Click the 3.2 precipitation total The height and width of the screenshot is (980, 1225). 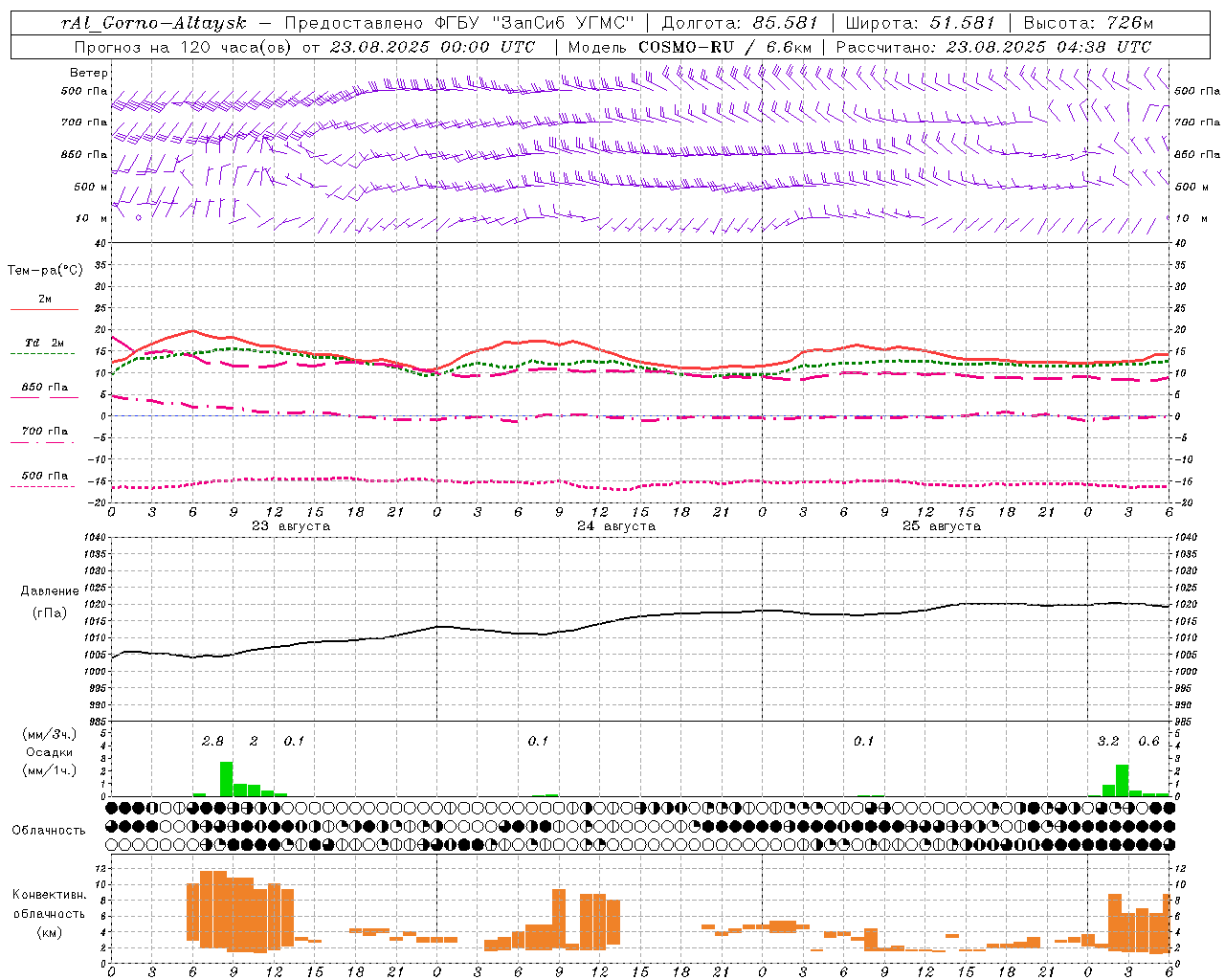pos(1108,741)
